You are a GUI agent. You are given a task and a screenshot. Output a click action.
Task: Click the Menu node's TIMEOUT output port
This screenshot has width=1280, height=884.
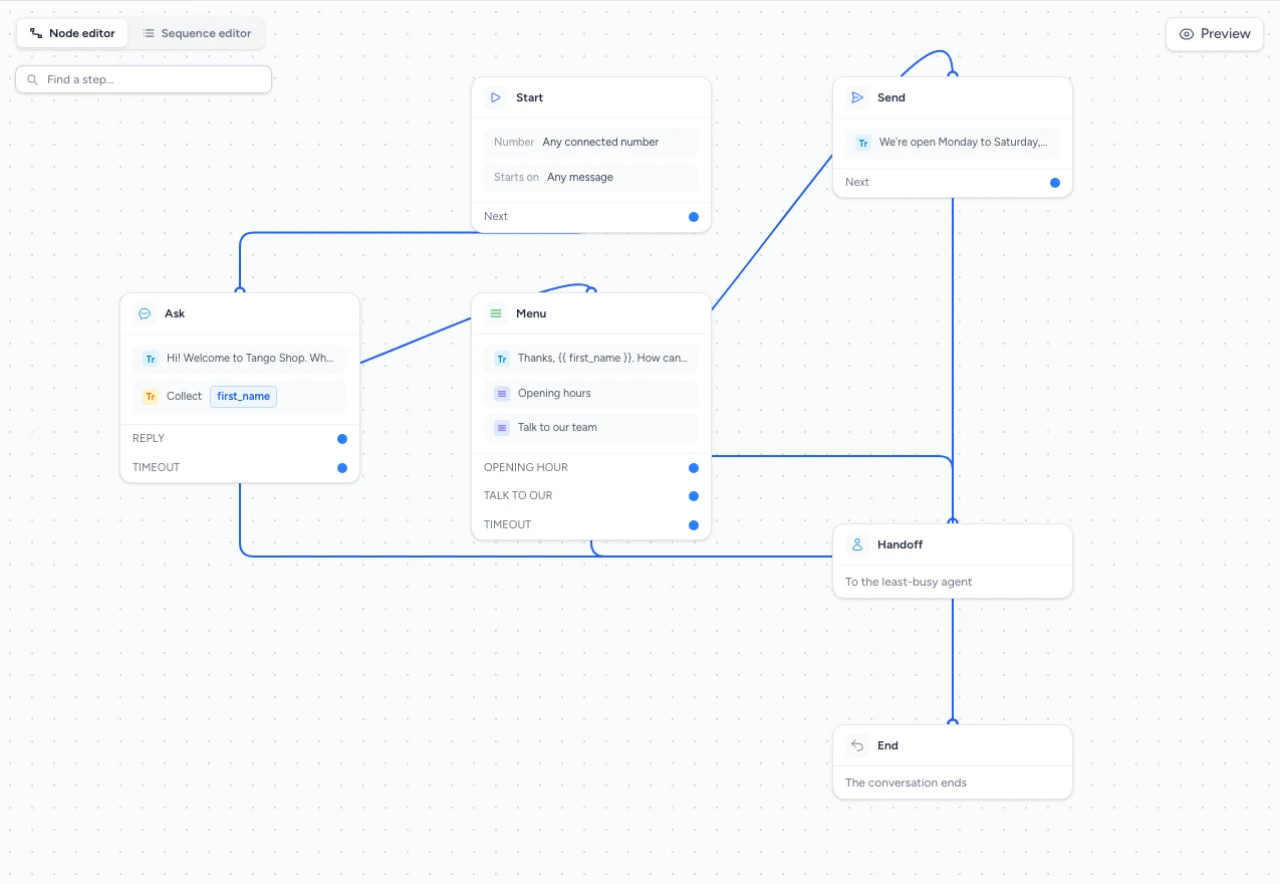693,525
